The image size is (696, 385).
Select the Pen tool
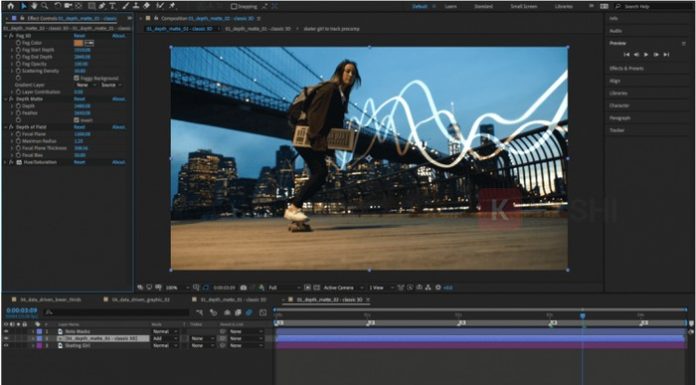click(102, 6)
